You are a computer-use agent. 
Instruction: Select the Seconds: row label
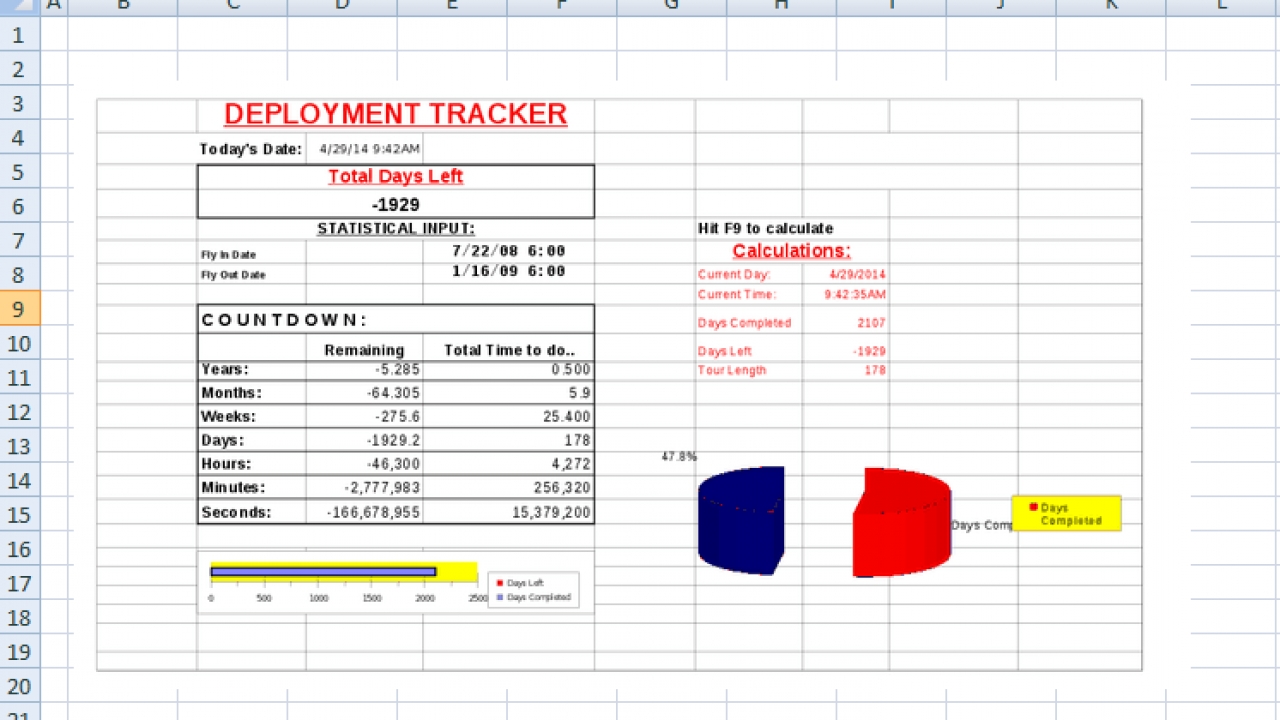click(x=236, y=512)
